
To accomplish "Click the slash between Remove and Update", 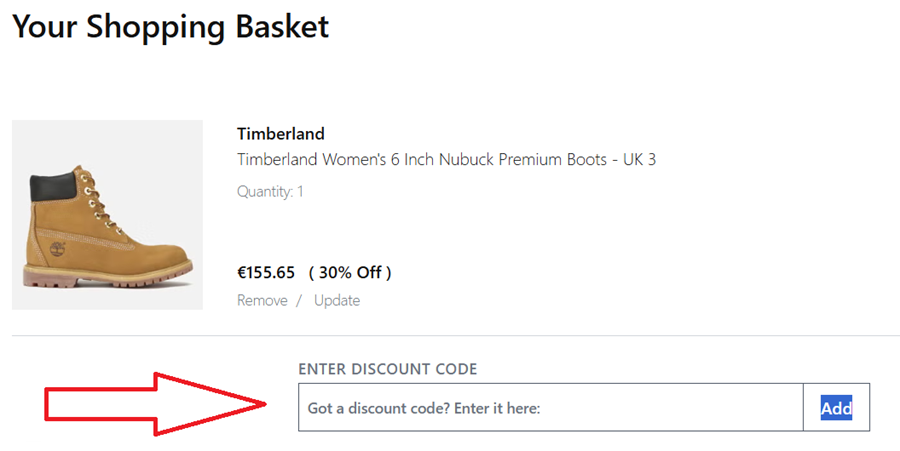I will coord(298,300).
